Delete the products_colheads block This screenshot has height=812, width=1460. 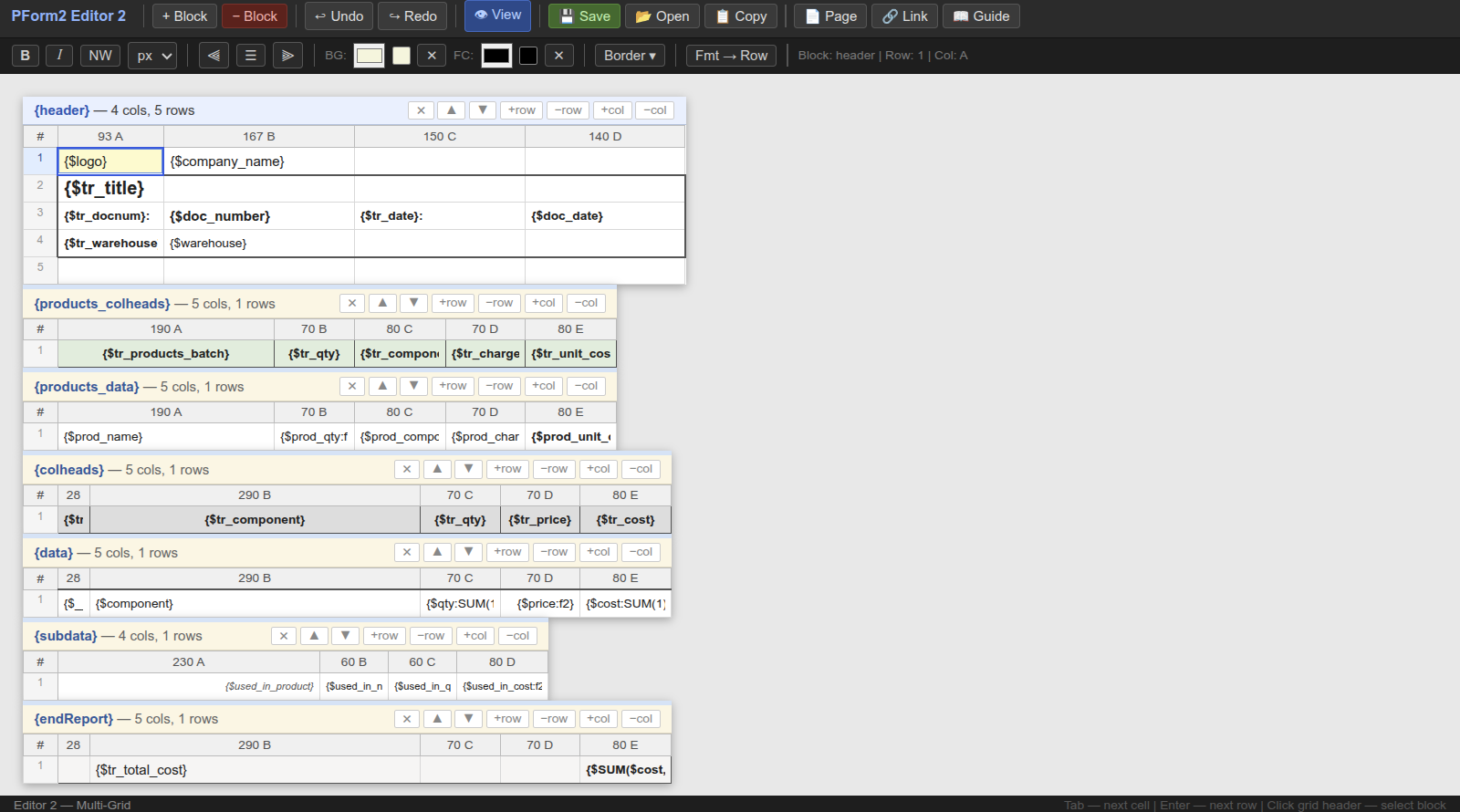click(x=352, y=303)
